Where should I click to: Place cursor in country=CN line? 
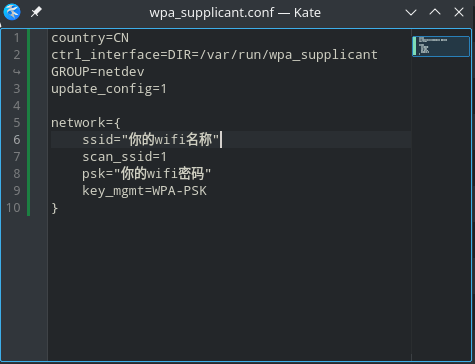(90, 38)
